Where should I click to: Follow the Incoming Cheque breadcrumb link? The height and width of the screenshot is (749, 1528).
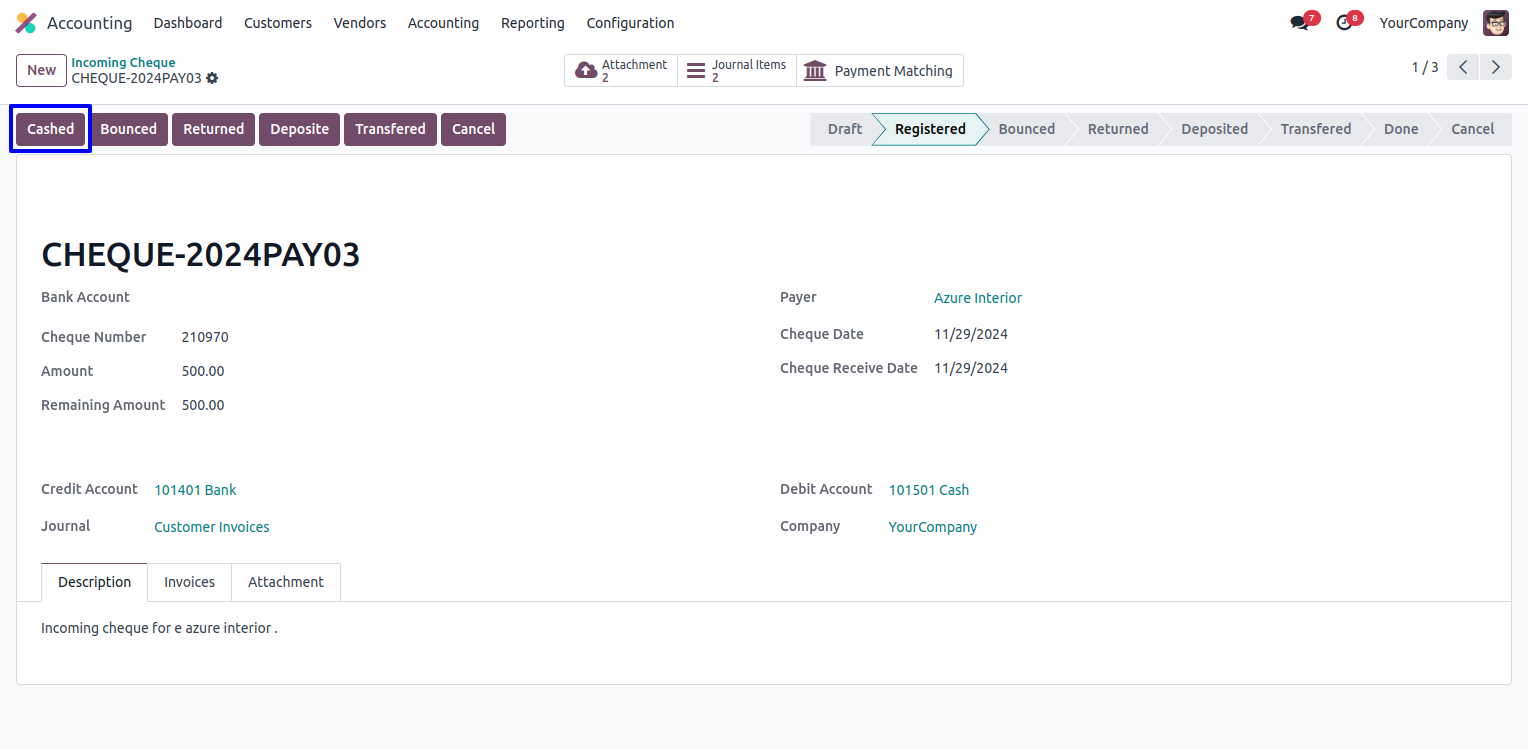point(123,62)
